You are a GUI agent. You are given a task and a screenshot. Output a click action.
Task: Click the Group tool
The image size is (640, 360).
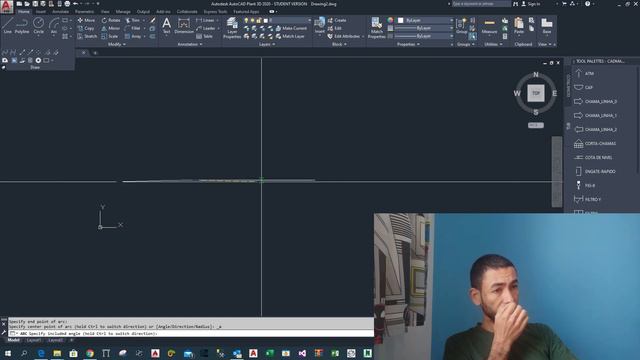pos(462,25)
